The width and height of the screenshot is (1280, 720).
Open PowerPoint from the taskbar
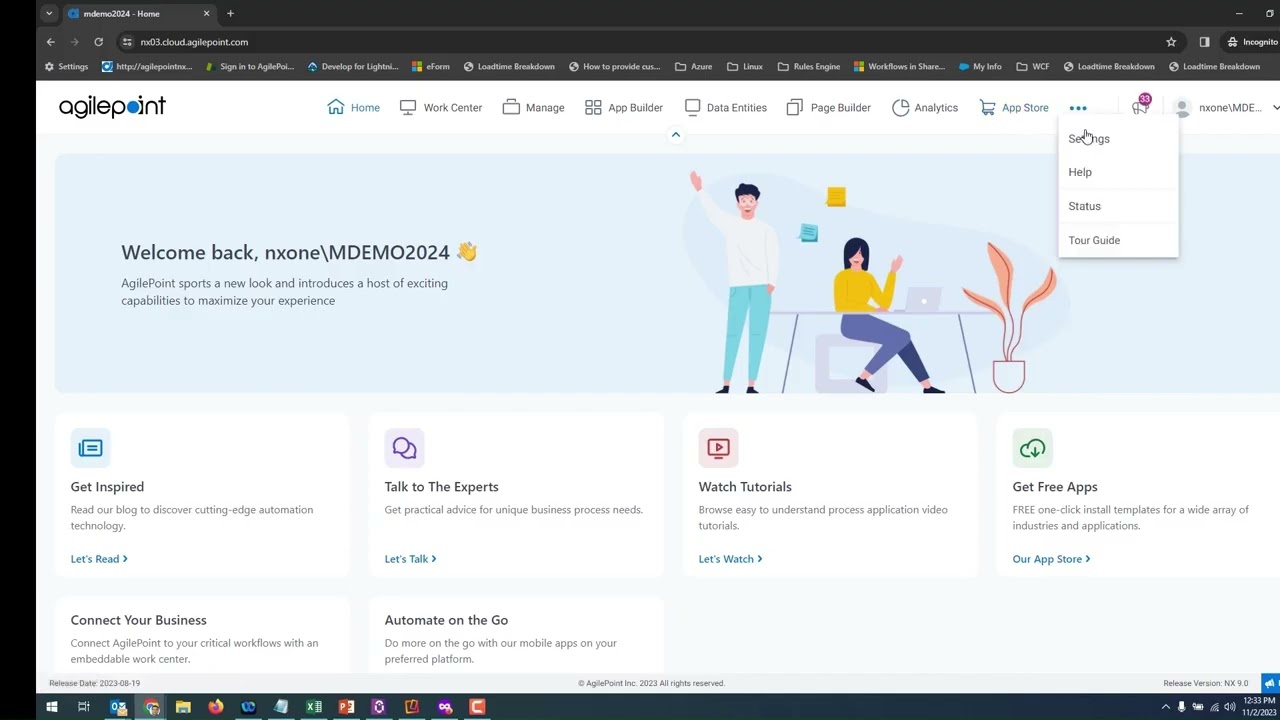coord(347,707)
